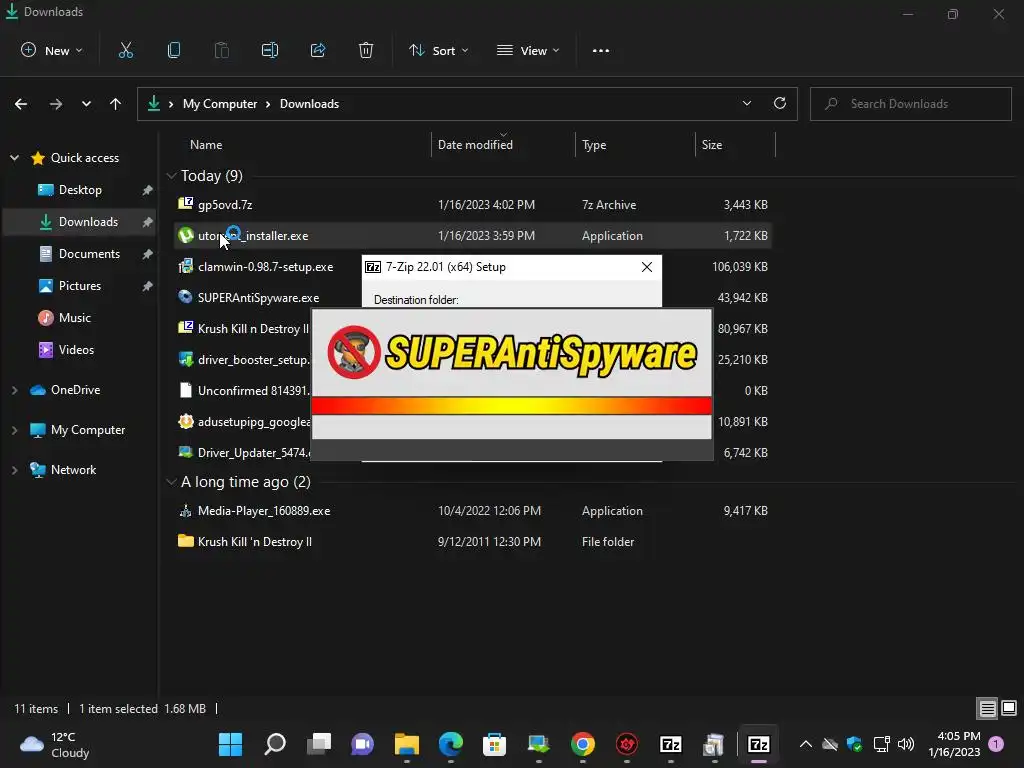Open Windows Security shield tray icon
Viewport: 1024px width, 768px height.
(x=854, y=744)
